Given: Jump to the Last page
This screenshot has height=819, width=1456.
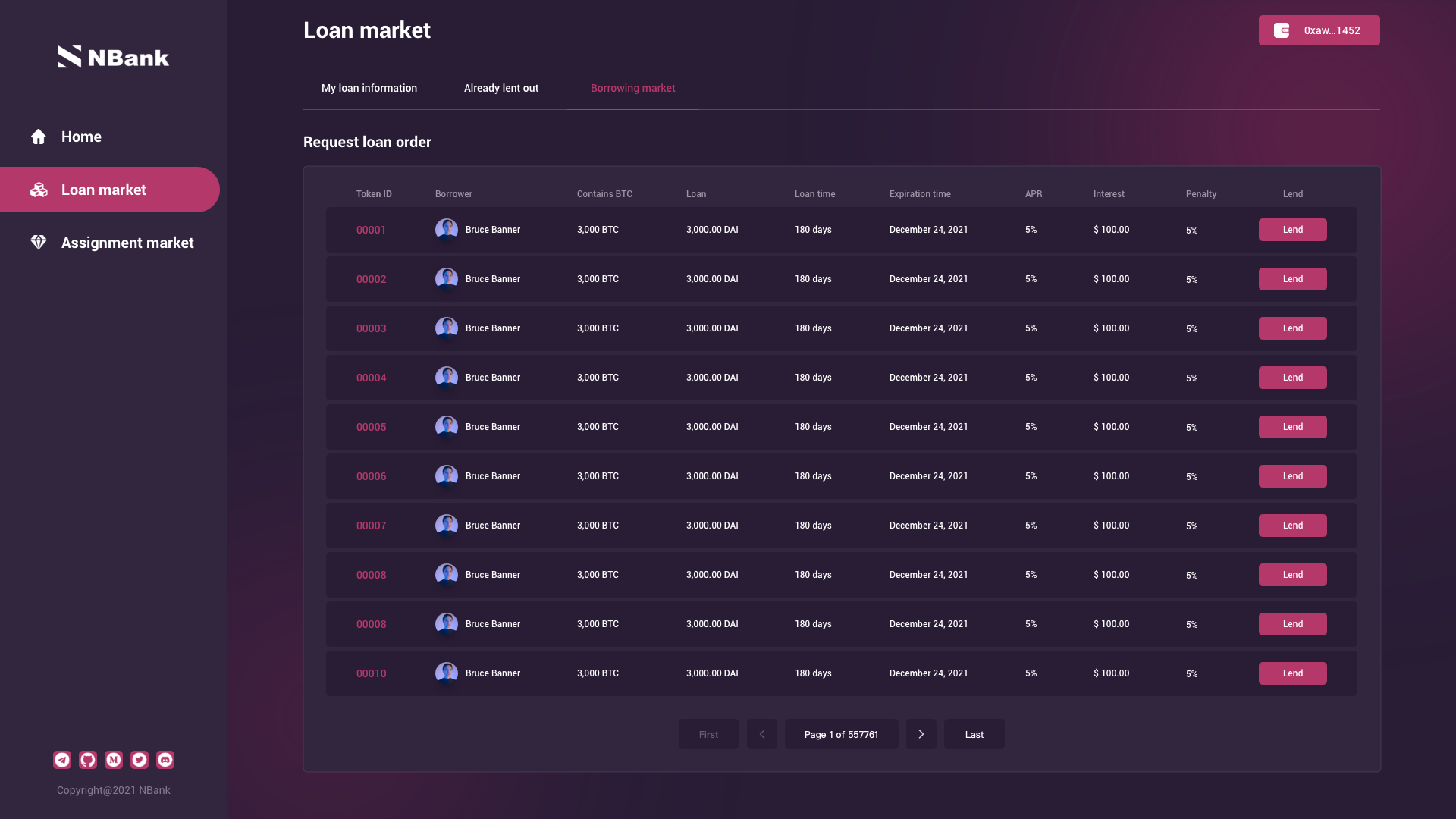Looking at the screenshot, I should point(974,734).
